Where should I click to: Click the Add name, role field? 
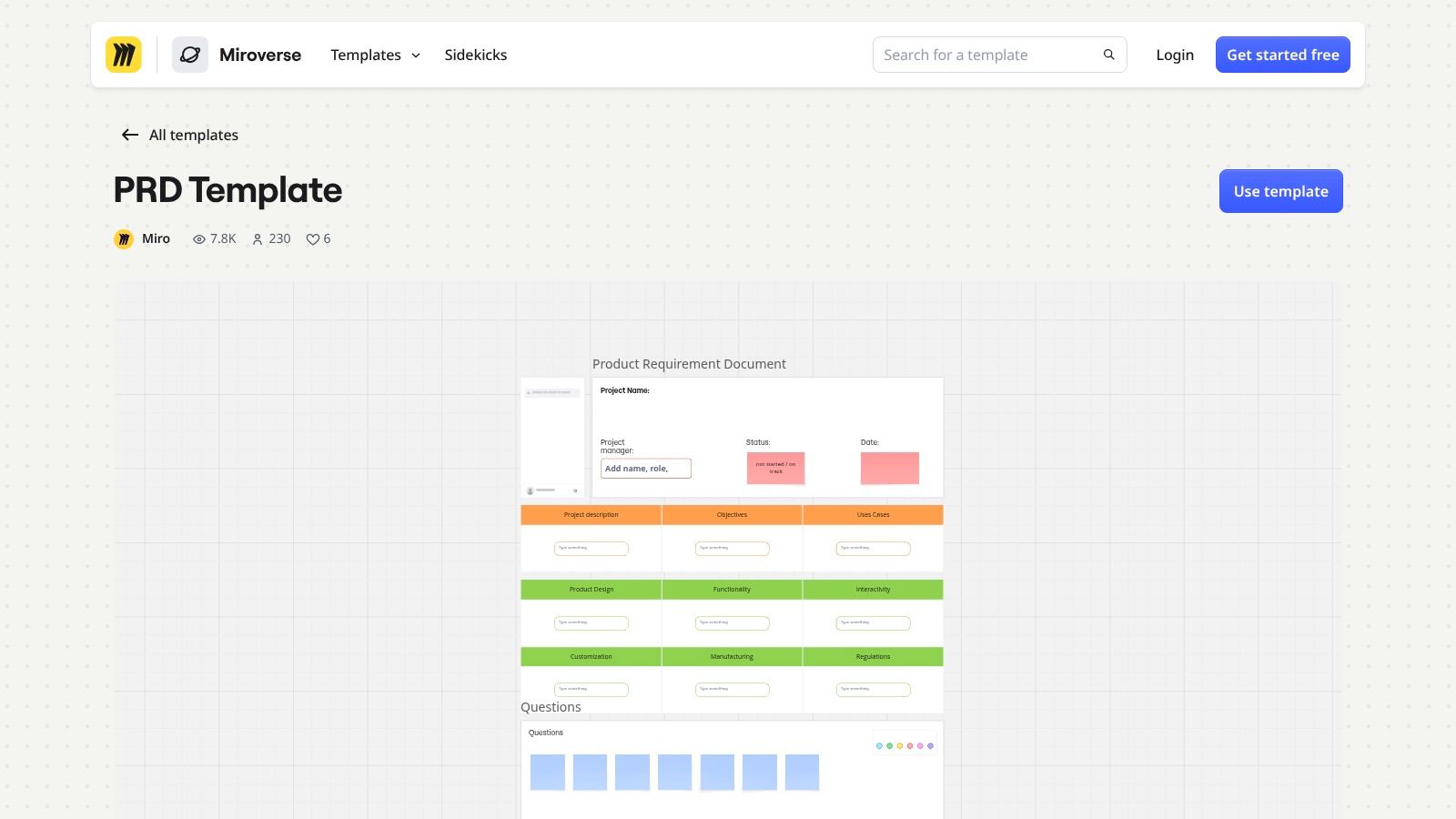[645, 469]
